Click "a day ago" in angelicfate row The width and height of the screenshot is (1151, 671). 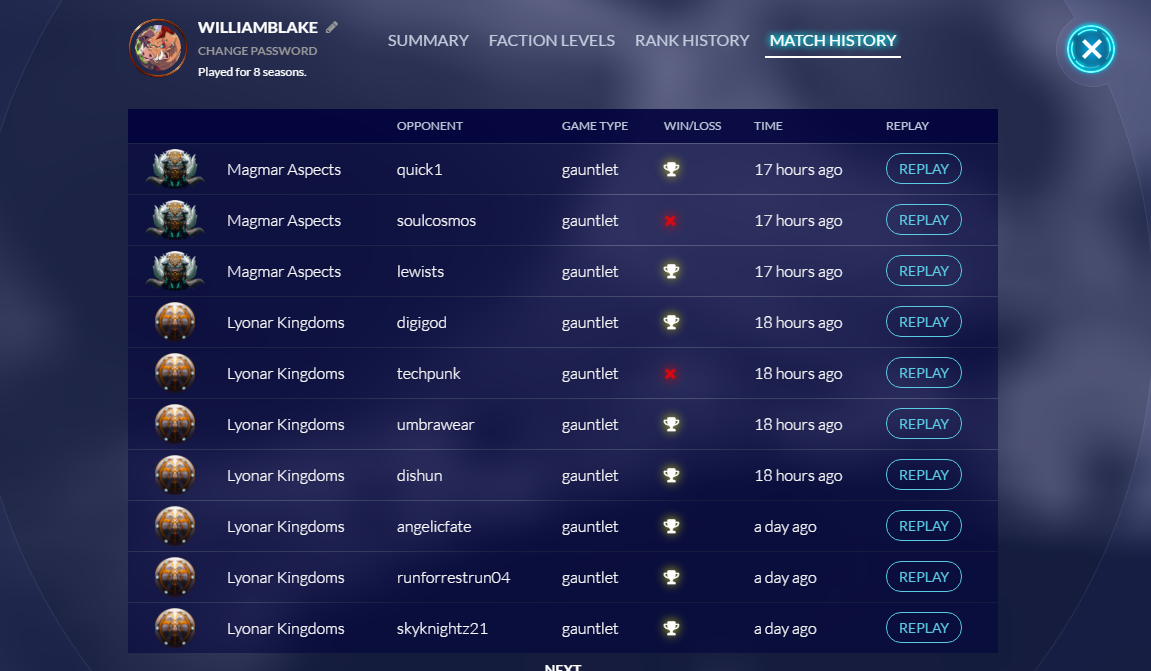click(x=785, y=527)
